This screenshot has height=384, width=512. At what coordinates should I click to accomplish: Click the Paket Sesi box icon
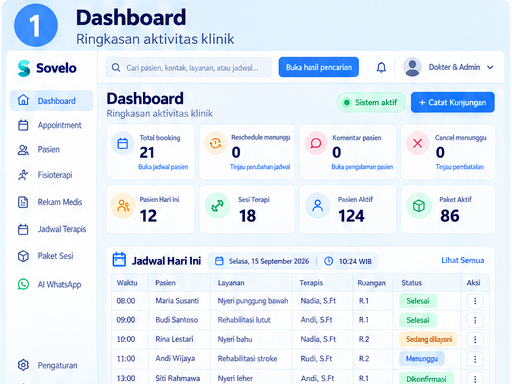(x=23, y=256)
